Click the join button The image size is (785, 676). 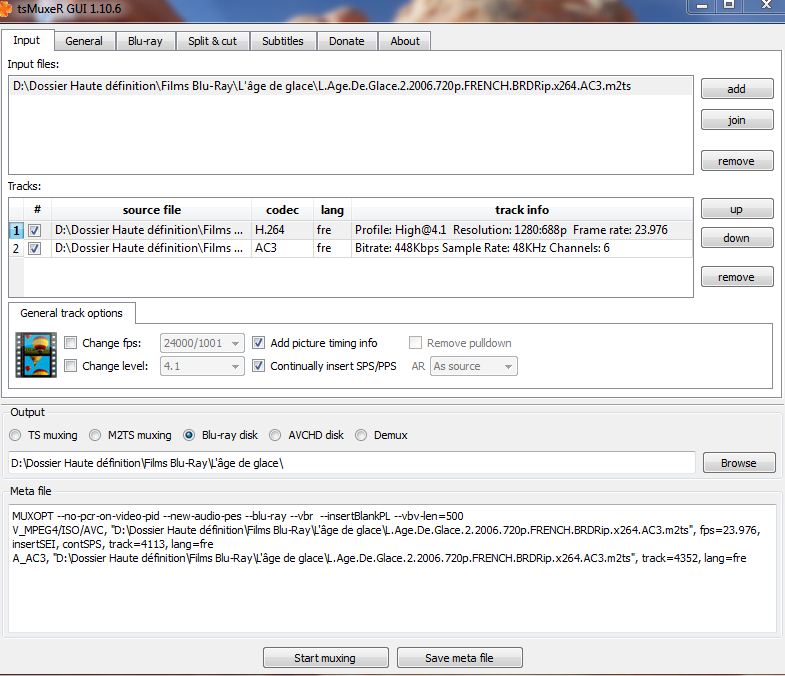(737, 120)
